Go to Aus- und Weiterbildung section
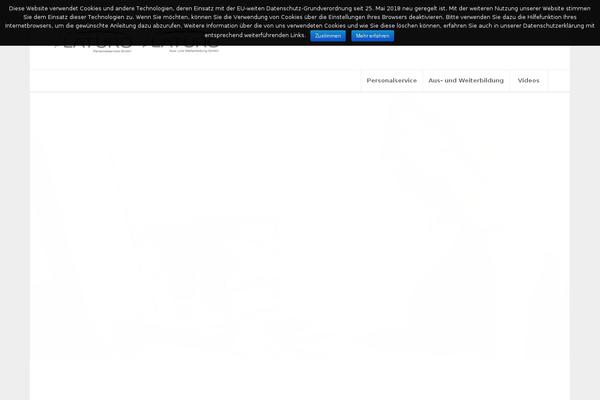The image size is (600, 400). pyautogui.click(x=466, y=80)
